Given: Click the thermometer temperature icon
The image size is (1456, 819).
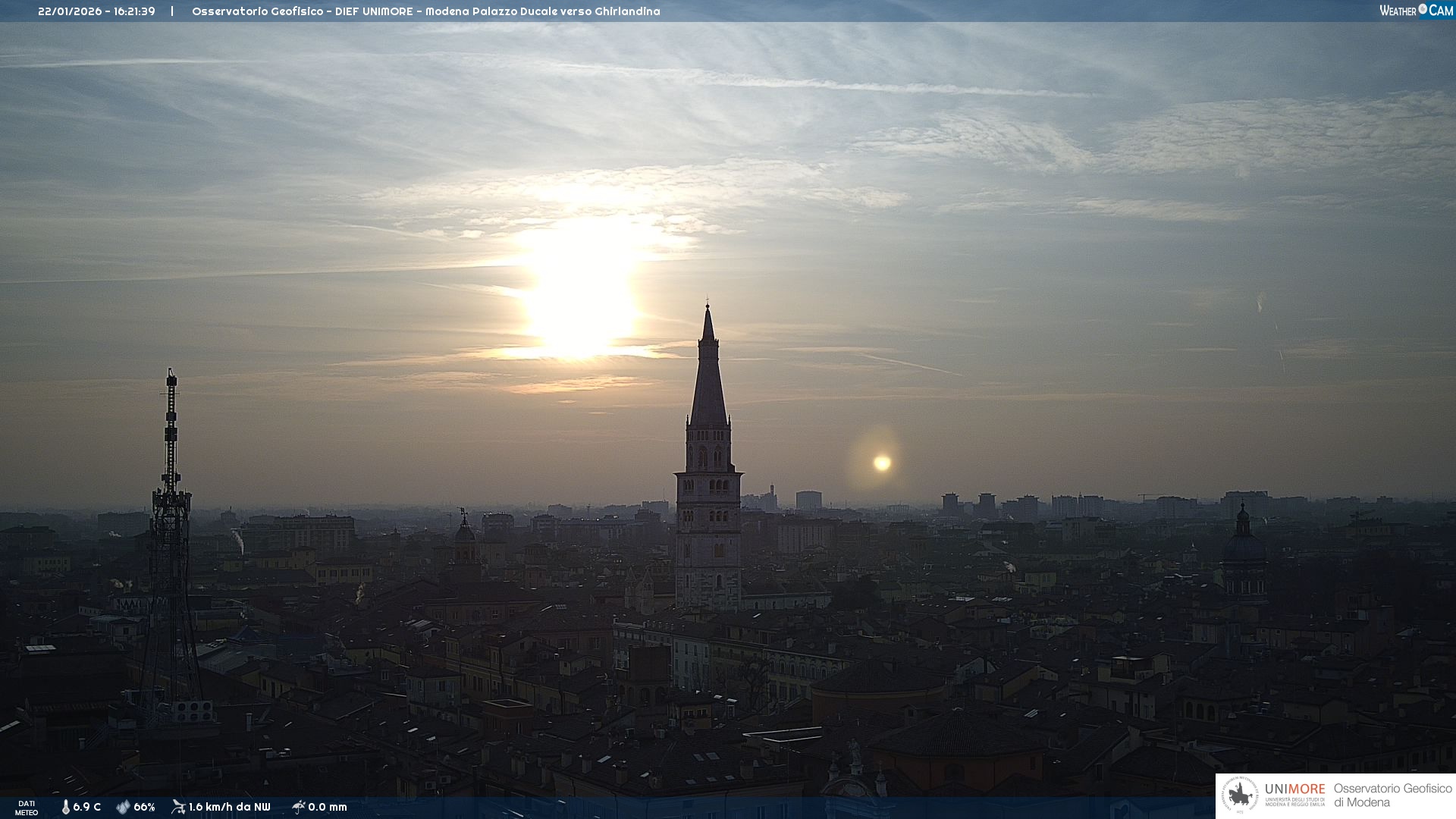Looking at the screenshot, I should tap(66, 807).
